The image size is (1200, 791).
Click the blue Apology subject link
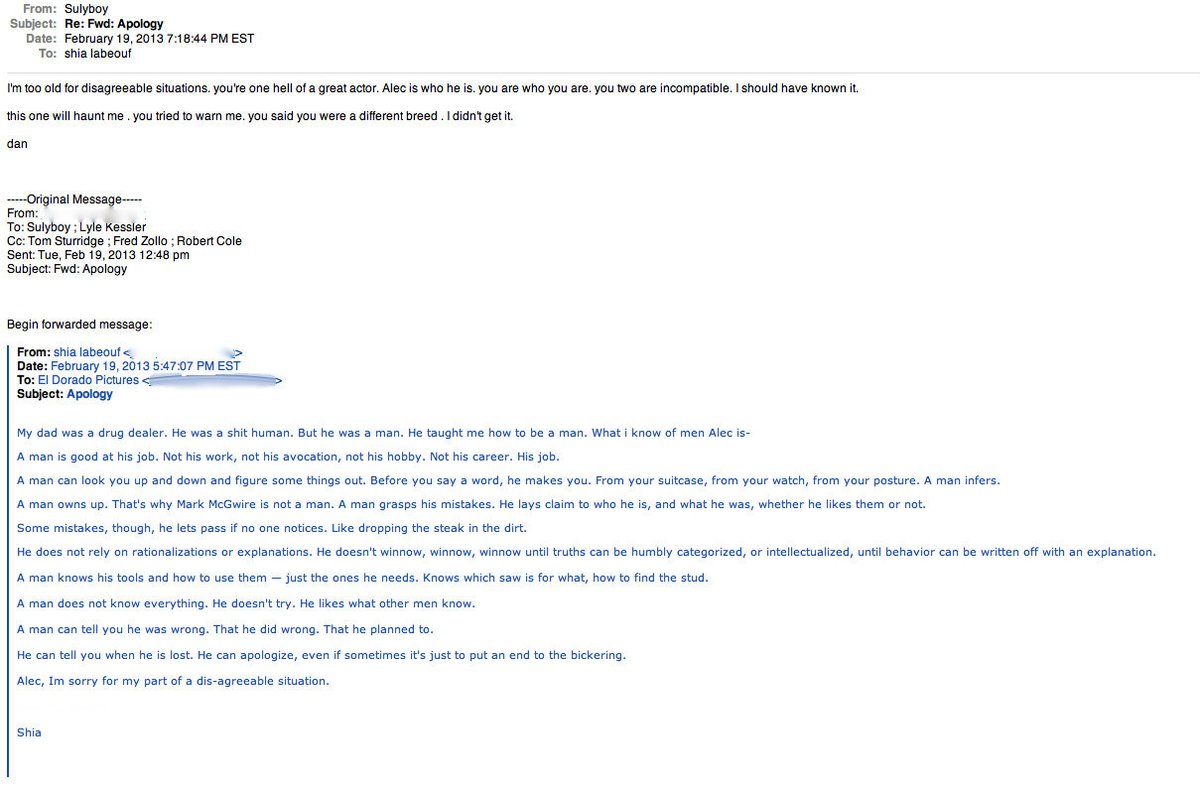[90, 394]
